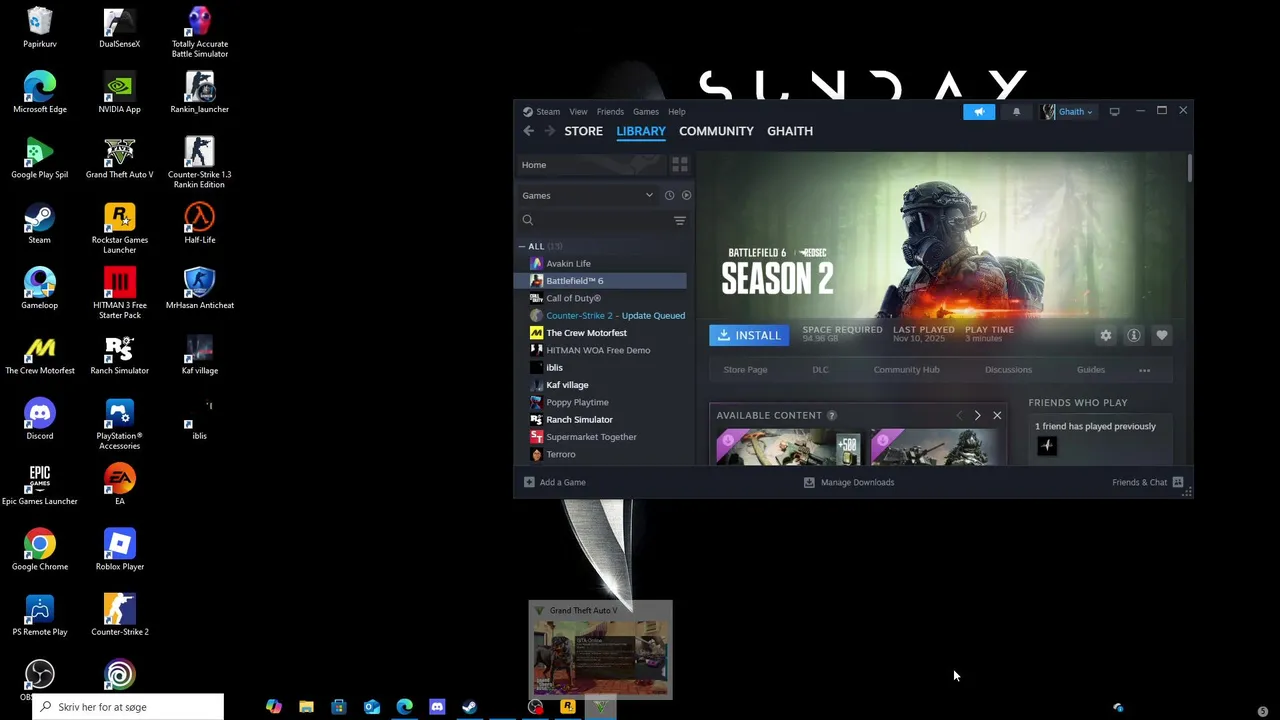Go back using Steam's back arrow

[529, 131]
